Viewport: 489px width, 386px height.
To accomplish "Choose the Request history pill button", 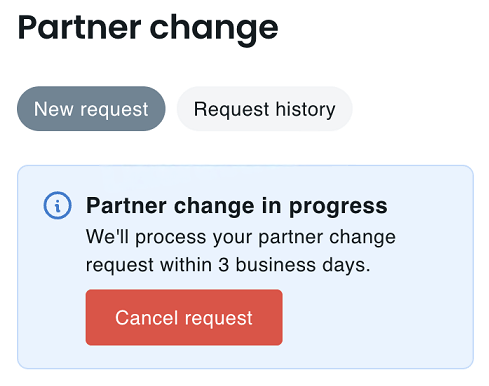I will click(x=264, y=109).
